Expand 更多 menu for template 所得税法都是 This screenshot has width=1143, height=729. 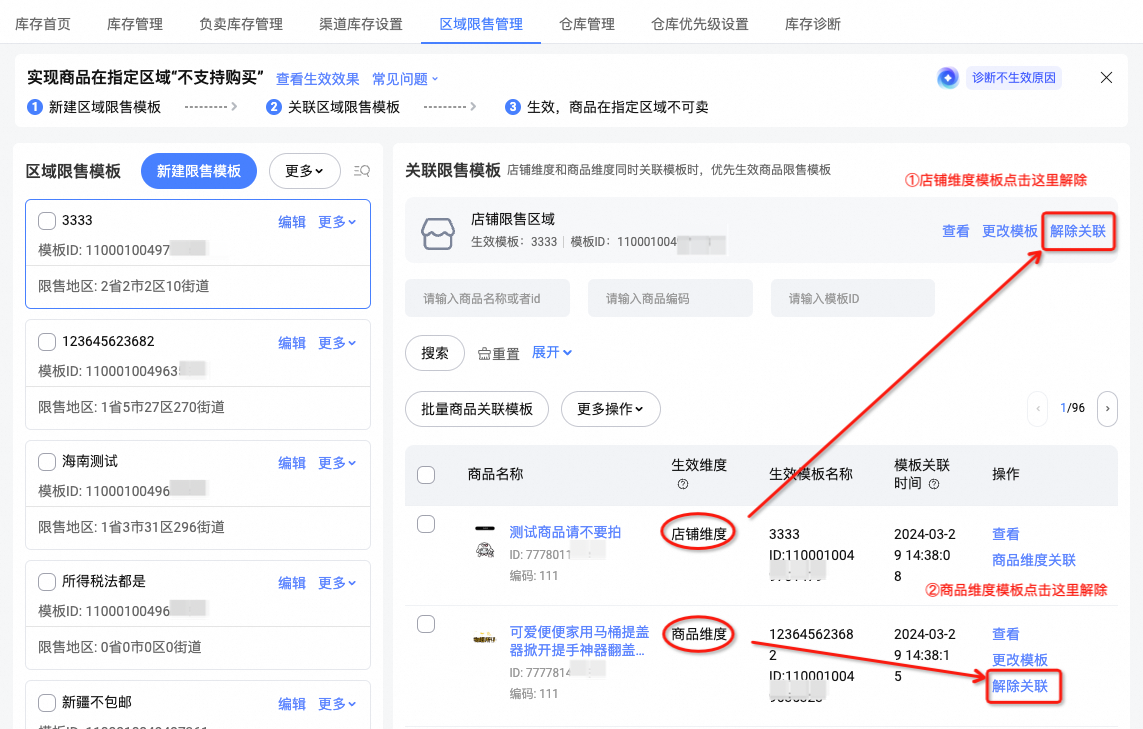click(x=337, y=583)
